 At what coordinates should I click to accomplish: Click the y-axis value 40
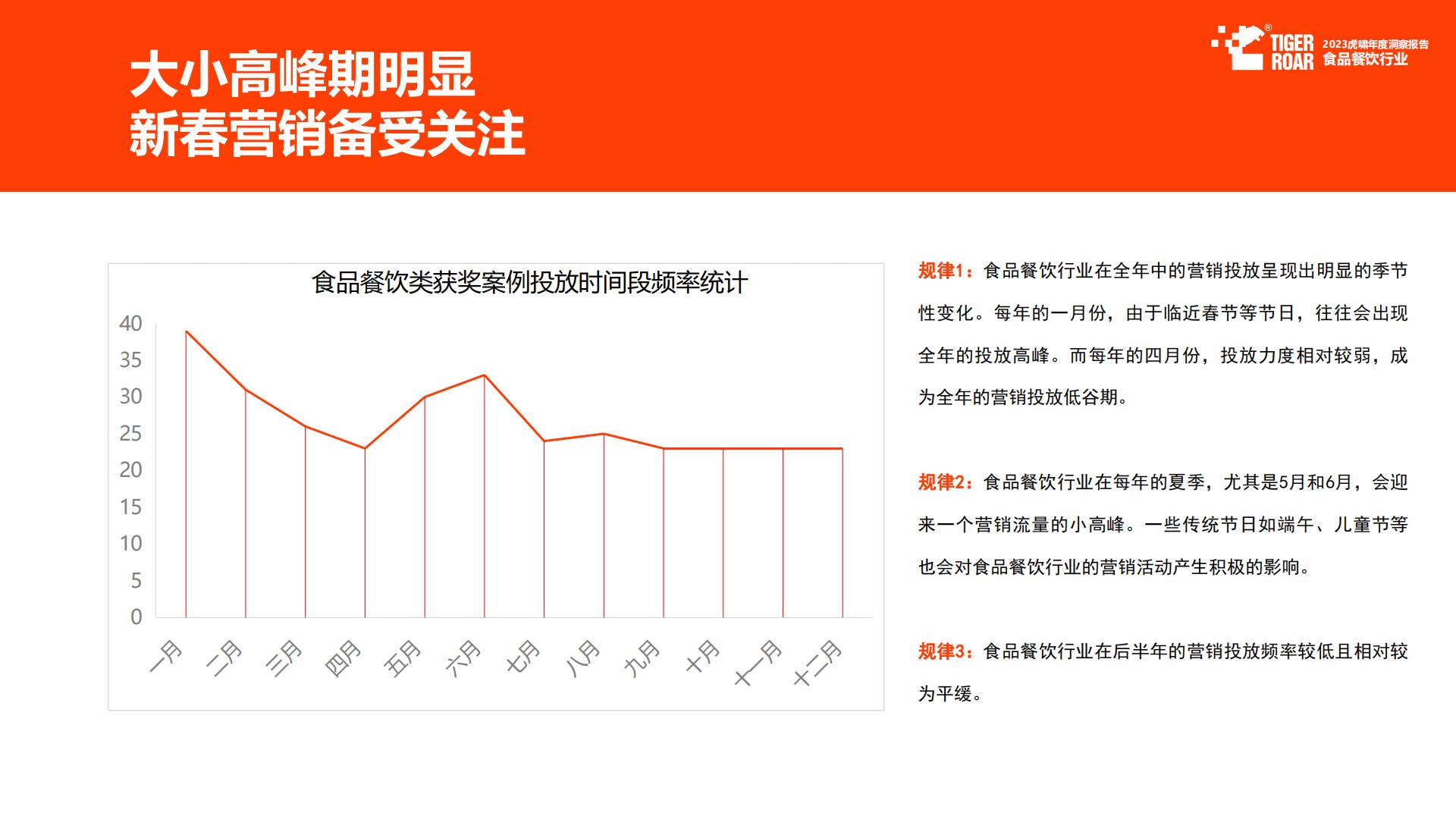tap(130, 323)
